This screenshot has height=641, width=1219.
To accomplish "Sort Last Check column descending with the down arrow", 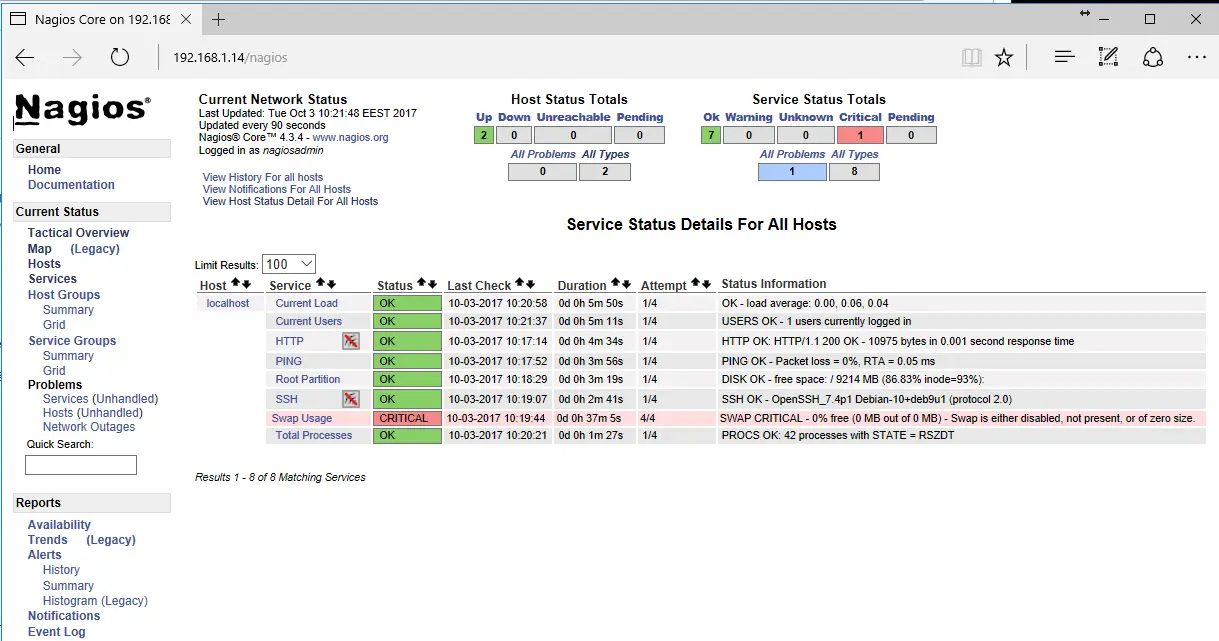I will point(531,284).
